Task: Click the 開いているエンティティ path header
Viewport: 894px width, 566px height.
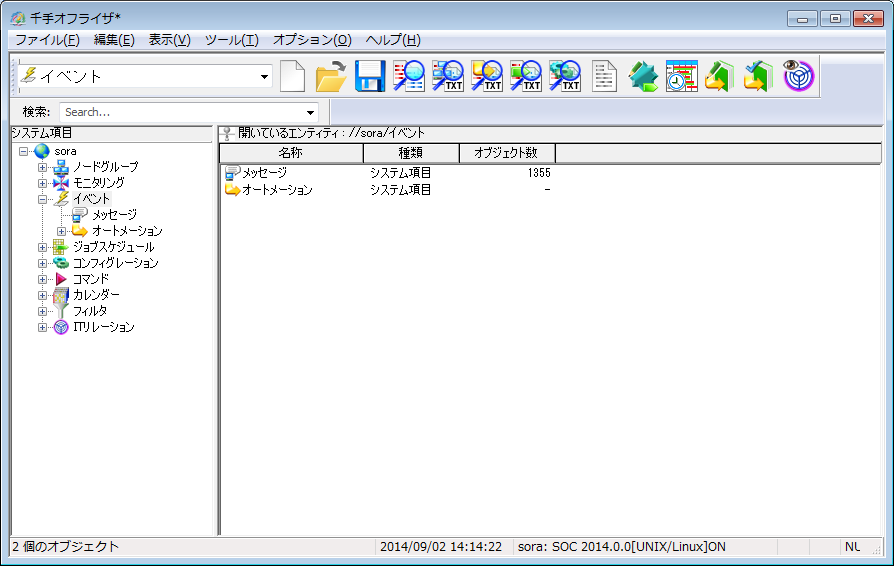Action: pos(331,133)
